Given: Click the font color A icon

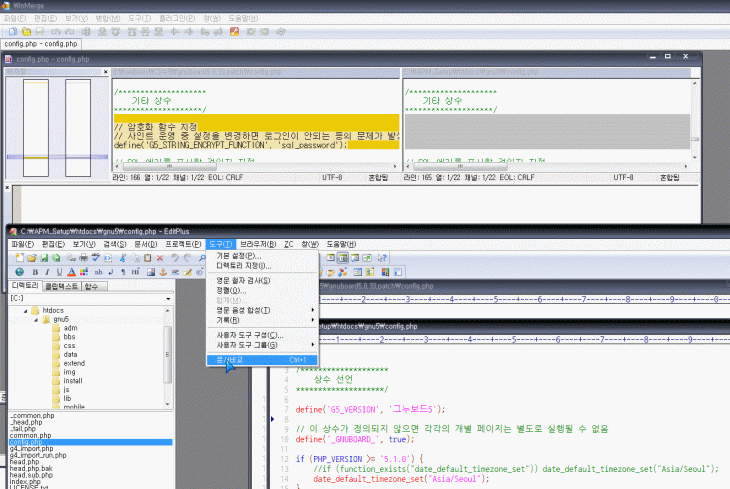Looking at the screenshot, I should [x=72, y=271].
